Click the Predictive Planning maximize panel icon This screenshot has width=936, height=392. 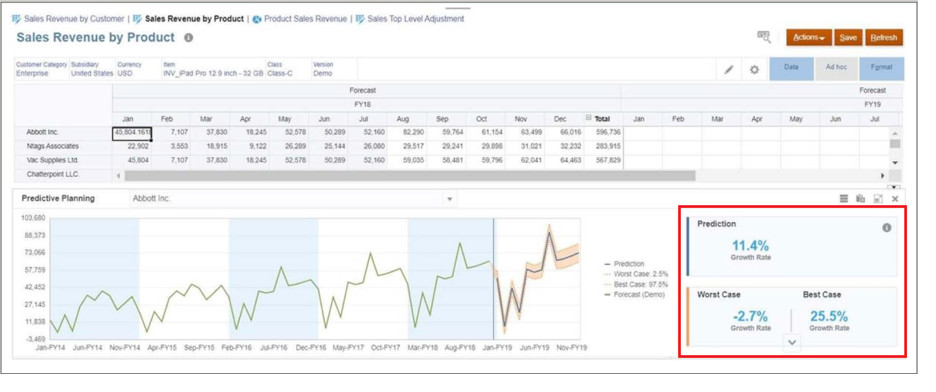878,199
